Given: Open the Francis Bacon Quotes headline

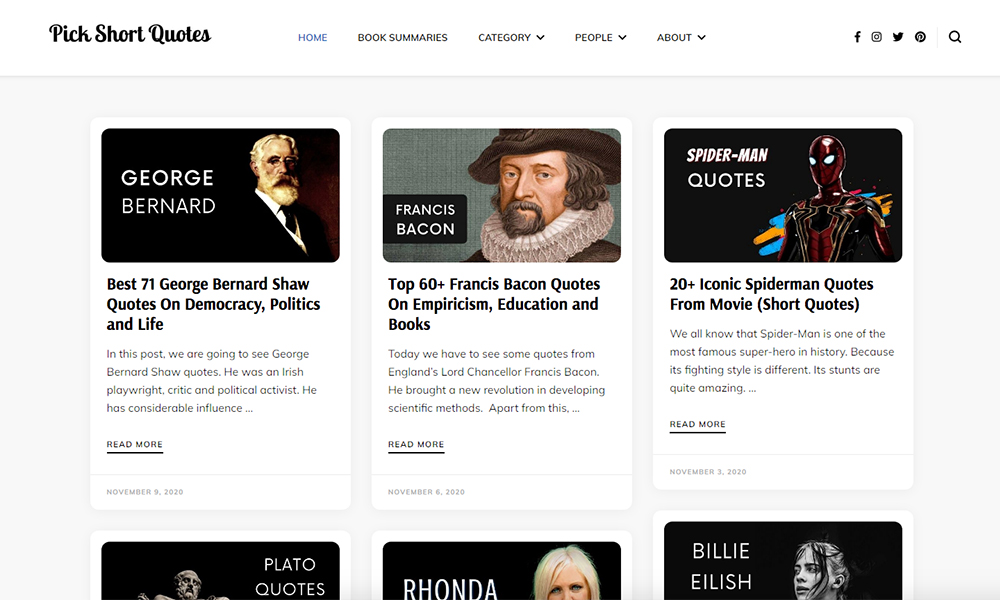Looking at the screenshot, I should point(494,304).
